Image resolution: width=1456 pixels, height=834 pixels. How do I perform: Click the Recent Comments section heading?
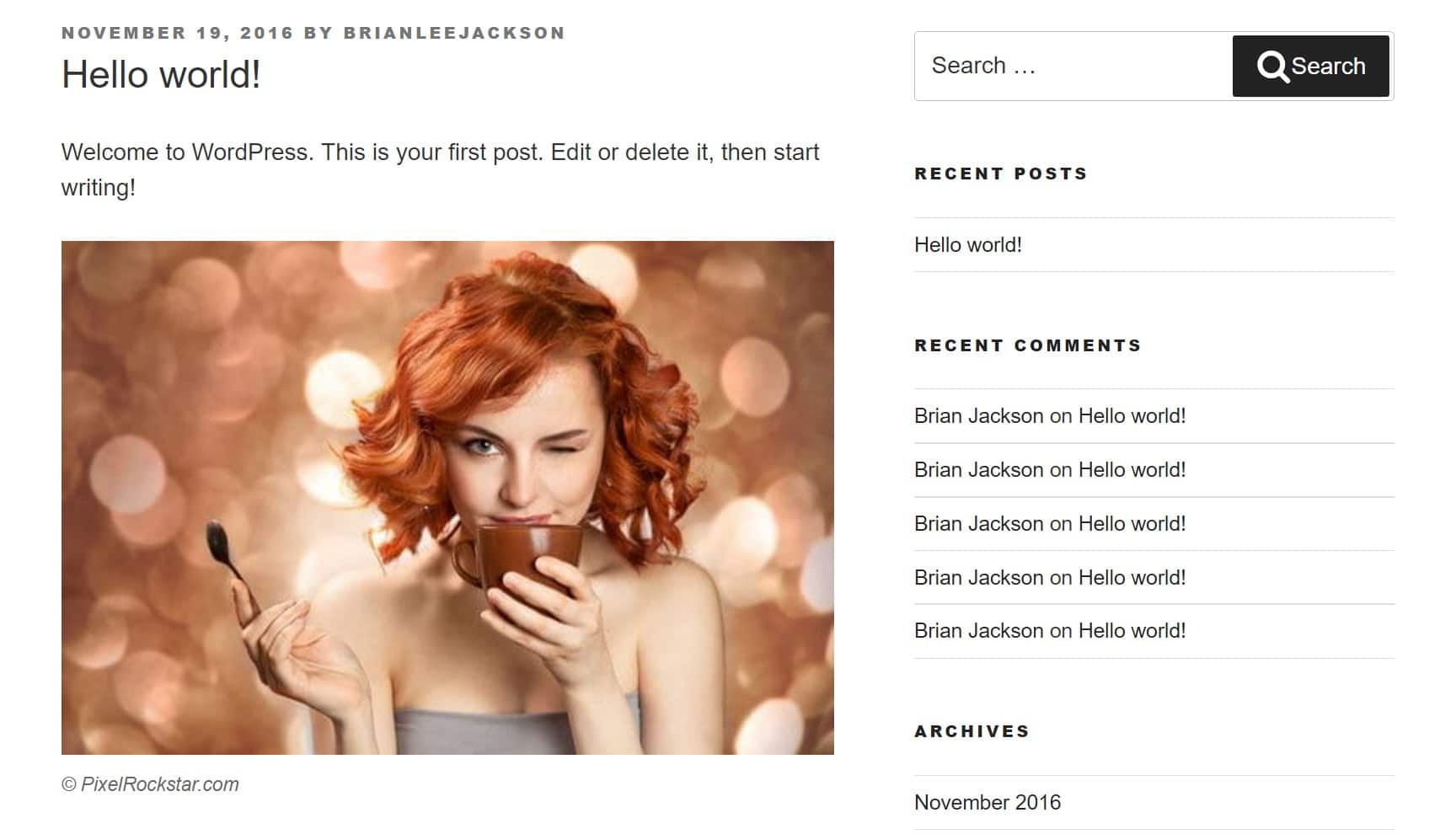point(1028,345)
